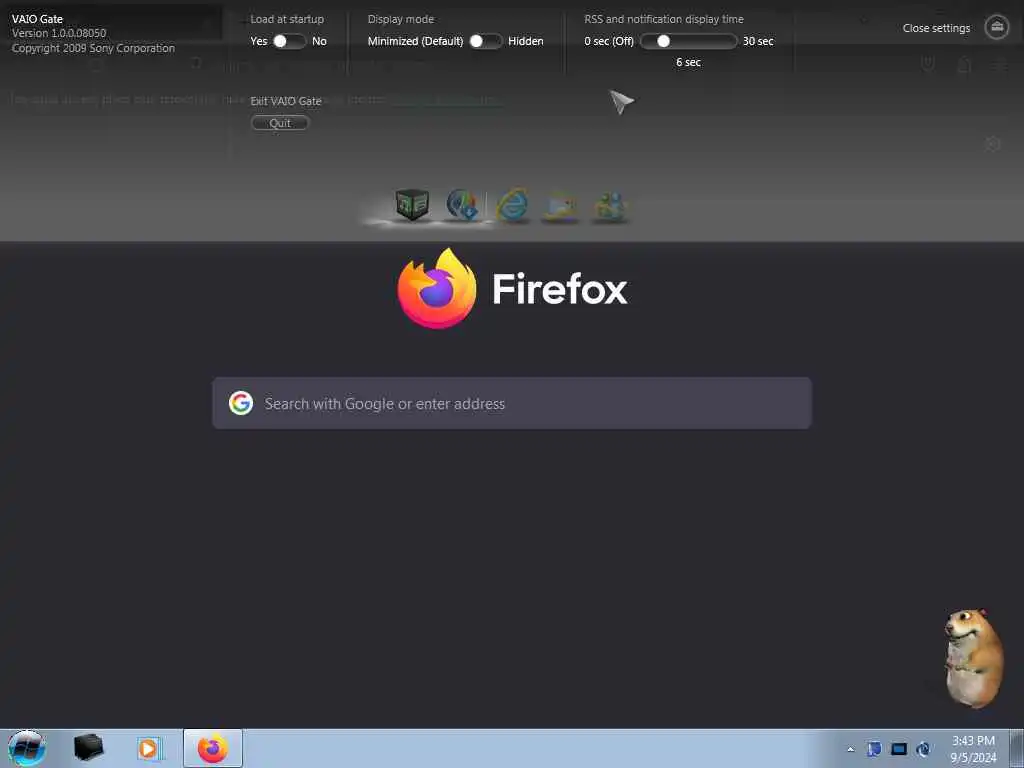Toggle the Load at startup switch
This screenshot has height=768, width=1024.
(x=289, y=41)
